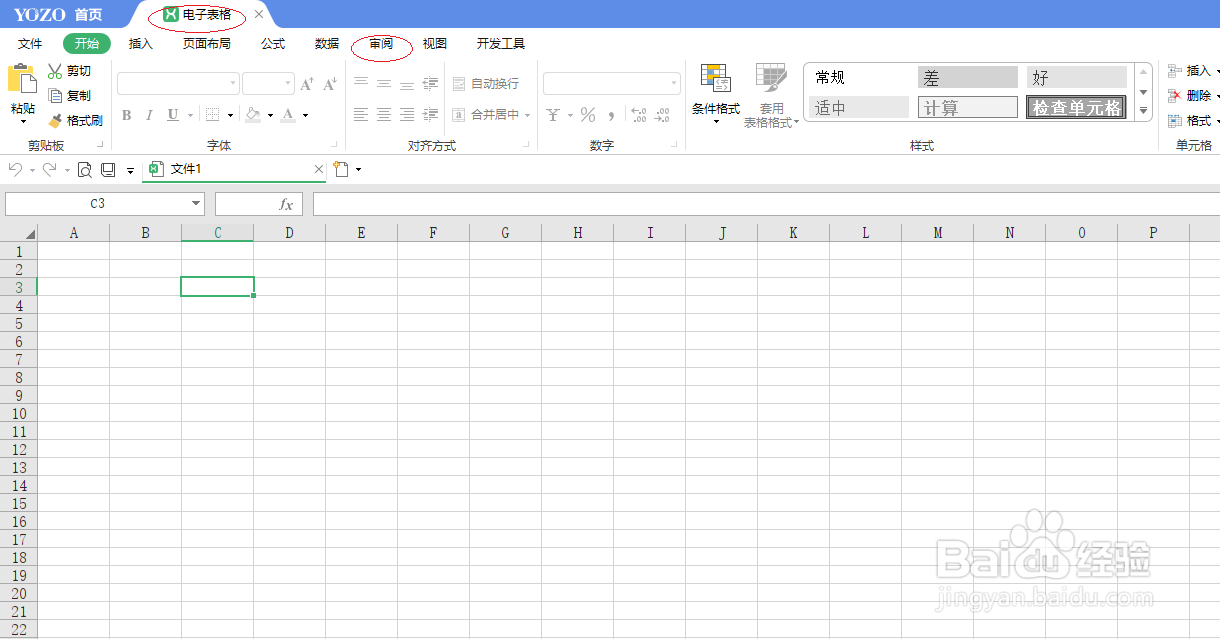Open the number format combo box
The width and height of the screenshot is (1220, 639).
pos(612,84)
